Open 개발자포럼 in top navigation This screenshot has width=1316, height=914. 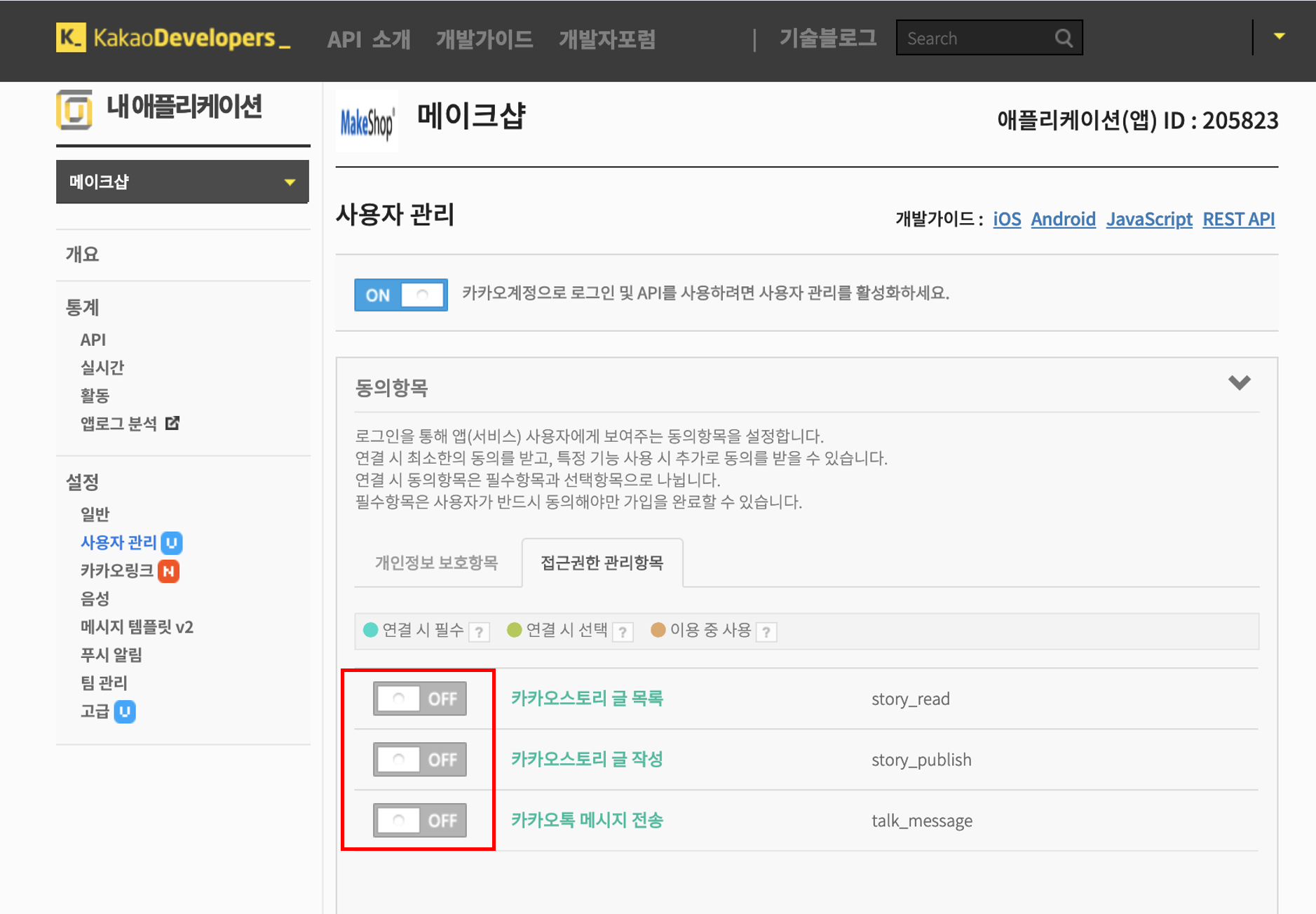pyautogui.click(x=607, y=39)
